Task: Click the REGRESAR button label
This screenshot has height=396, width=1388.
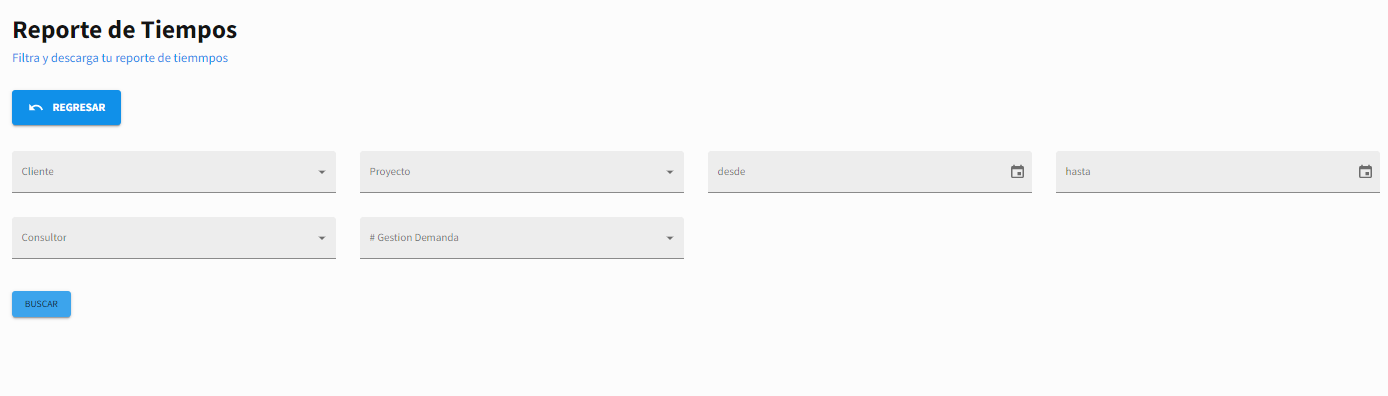Action: click(x=79, y=108)
